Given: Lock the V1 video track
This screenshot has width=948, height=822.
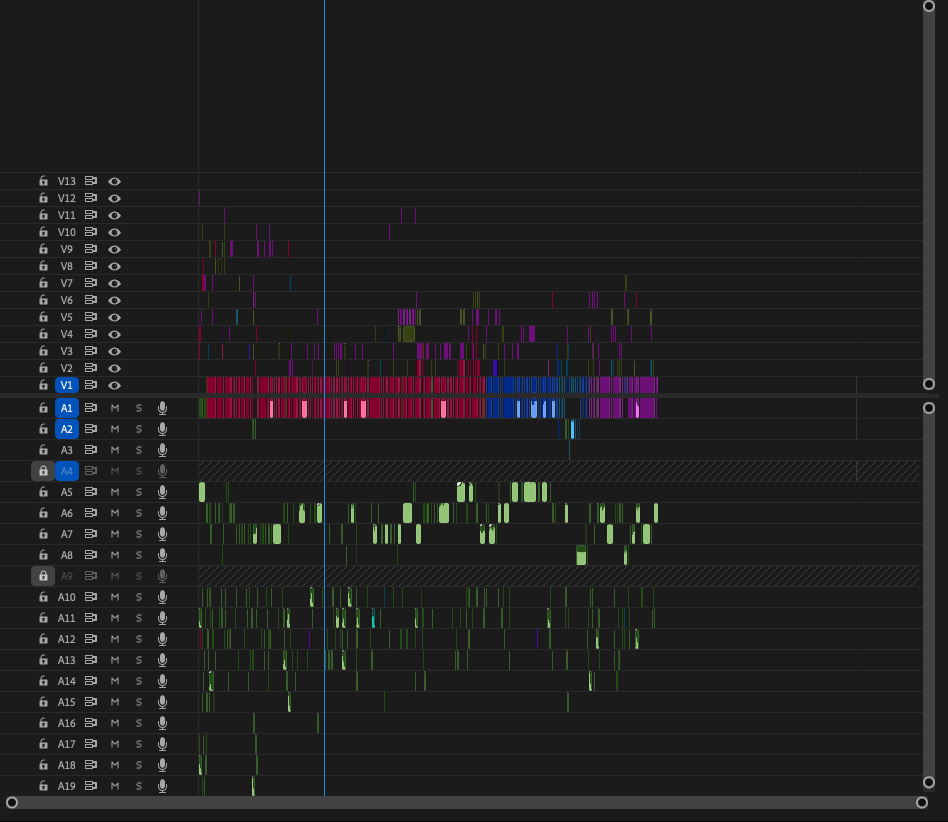Looking at the screenshot, I should tap(43, 385).
